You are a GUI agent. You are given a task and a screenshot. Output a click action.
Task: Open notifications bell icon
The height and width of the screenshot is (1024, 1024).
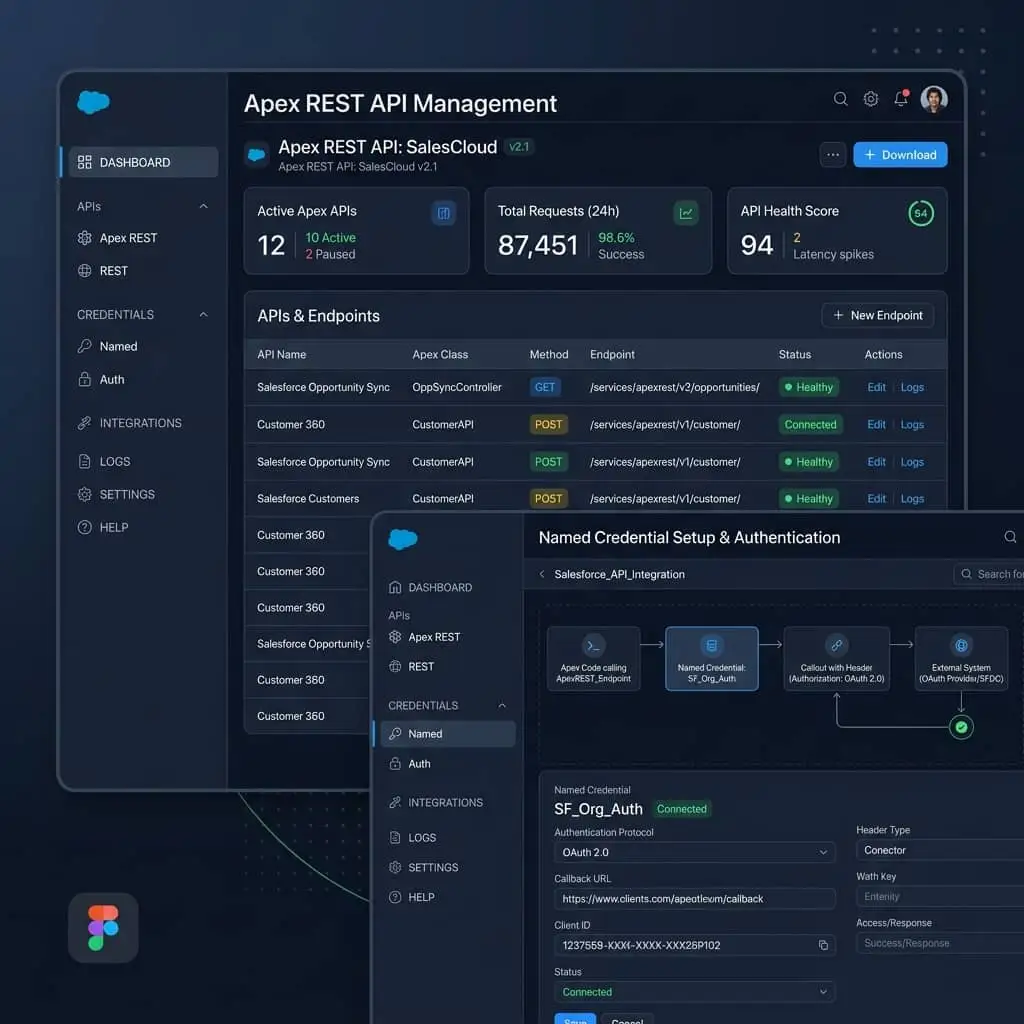(901, 98)
